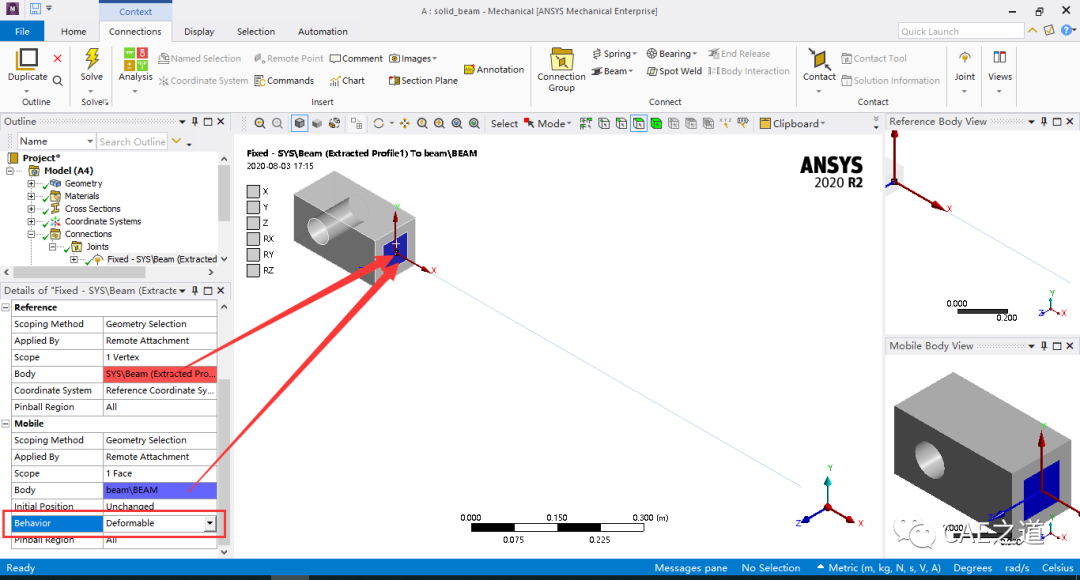1080x580 pixels.
Task: Open the Name filter dropdown in Outline
Action: tap(90, 141)
